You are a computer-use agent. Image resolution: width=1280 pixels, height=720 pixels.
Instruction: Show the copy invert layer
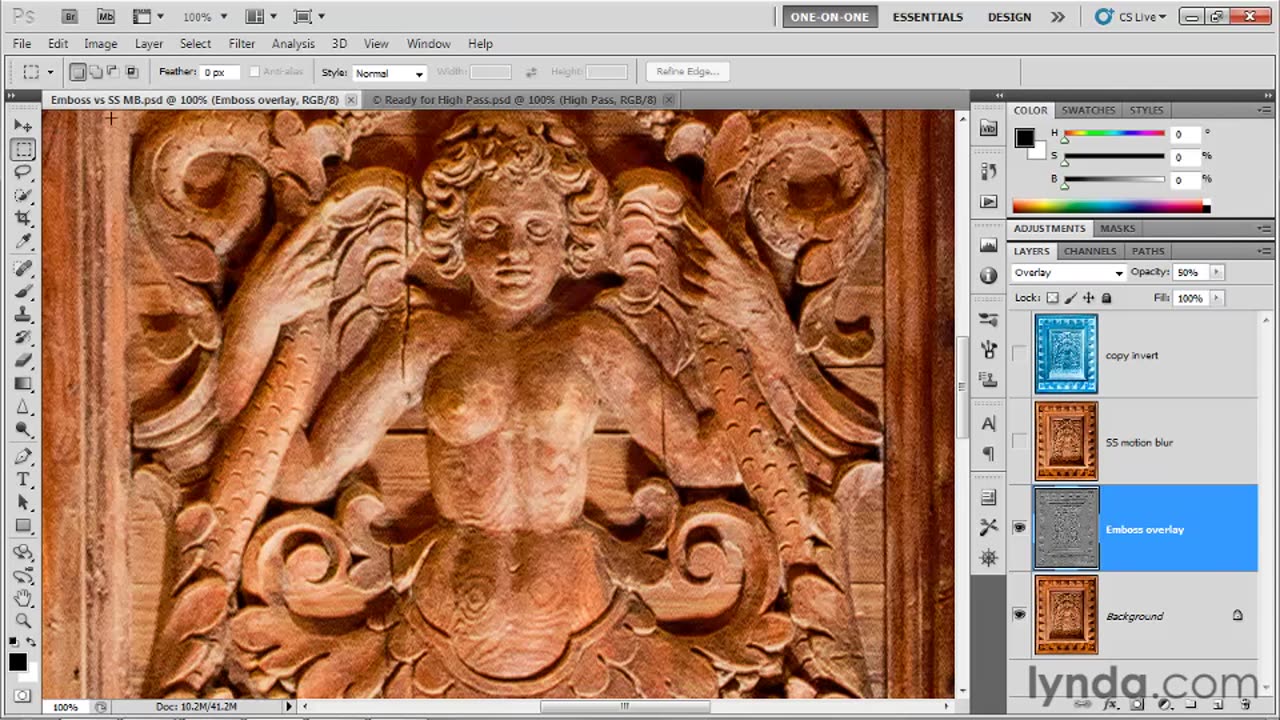click(x=1019, y=354)
